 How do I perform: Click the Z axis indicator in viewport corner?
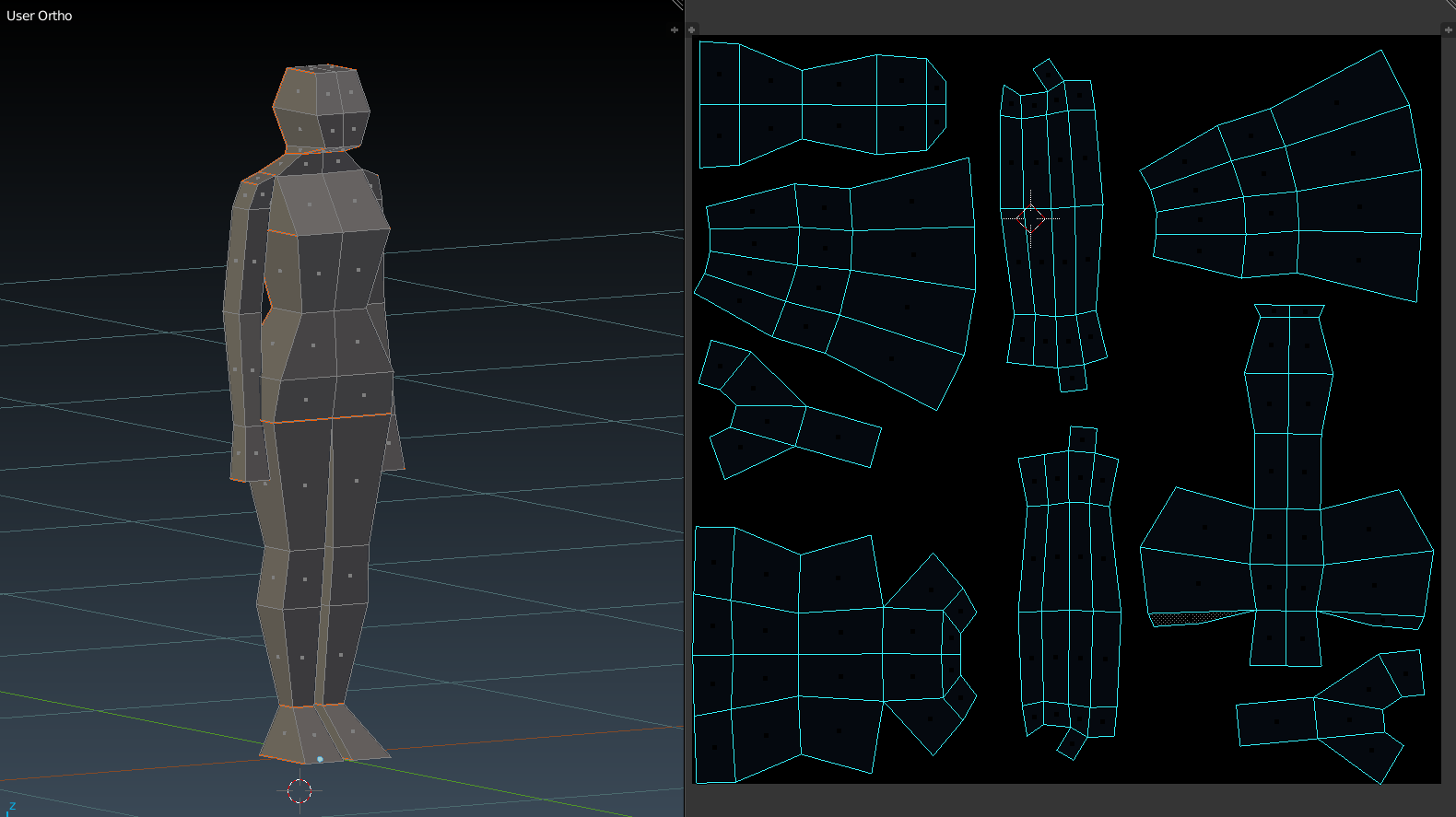click(x=12, y=806)
